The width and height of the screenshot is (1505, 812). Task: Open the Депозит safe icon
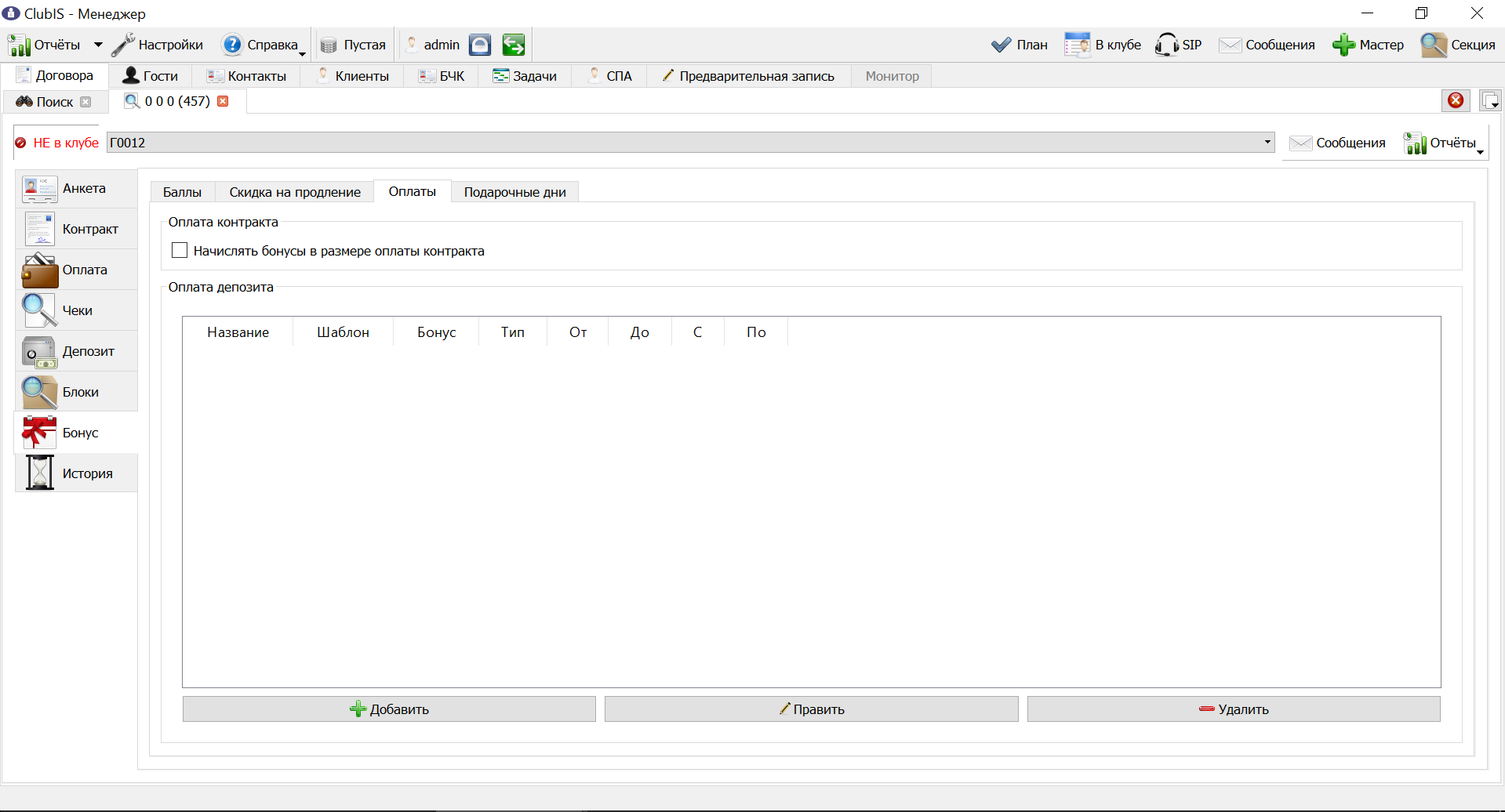39,352
